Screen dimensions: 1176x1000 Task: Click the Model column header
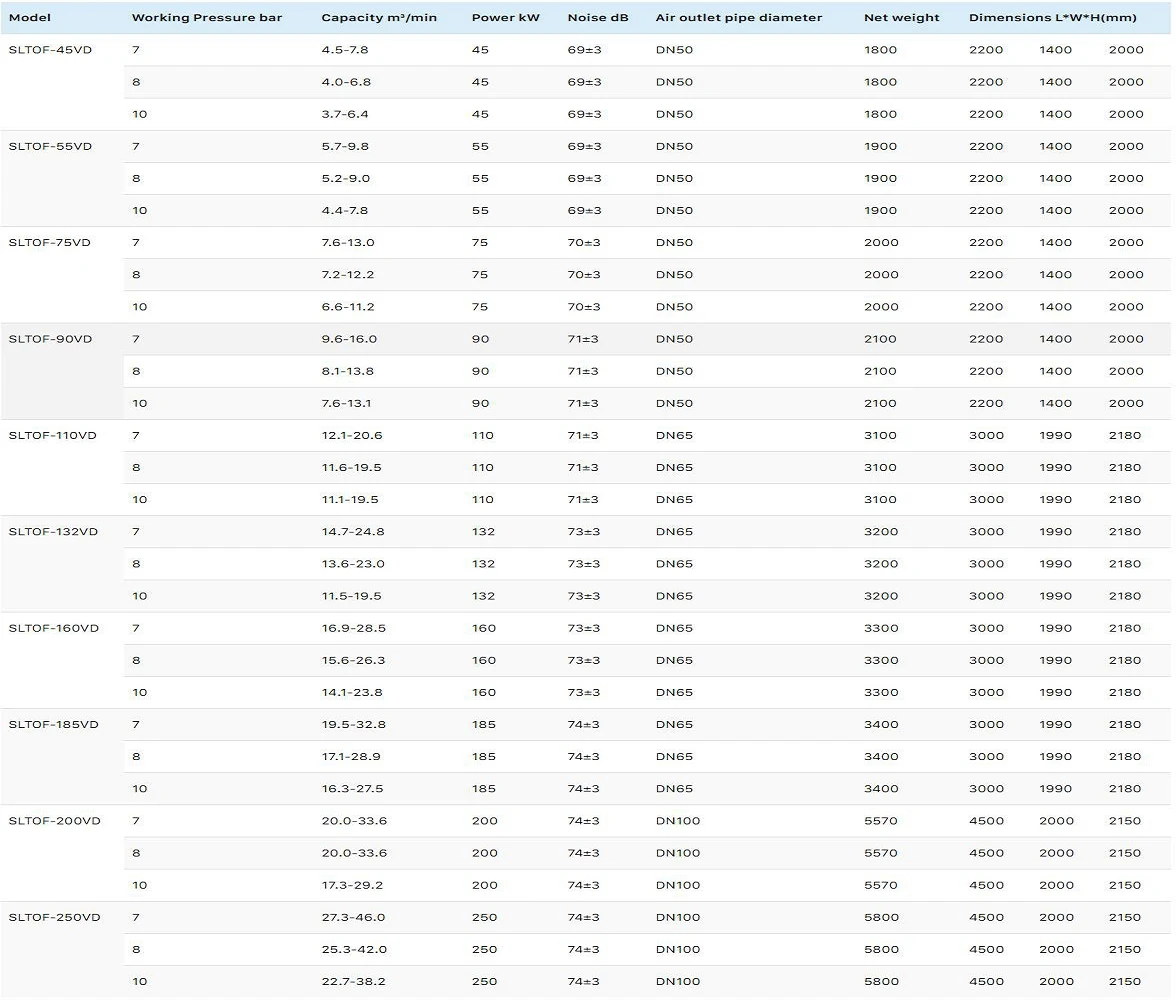pos(30,17)
